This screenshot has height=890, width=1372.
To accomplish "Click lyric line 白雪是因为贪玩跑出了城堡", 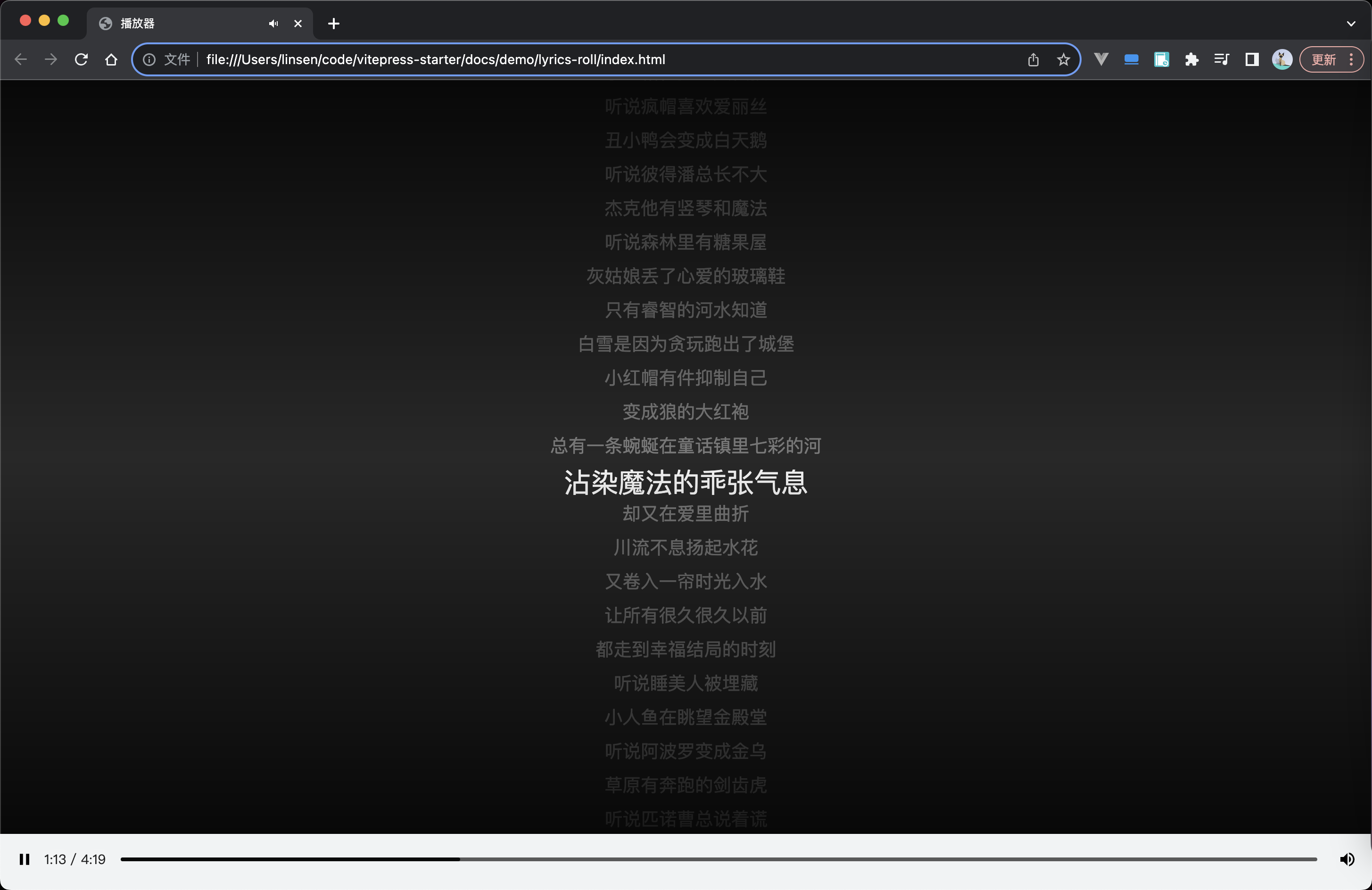I will pyautogui.click(x=686, y=344).
